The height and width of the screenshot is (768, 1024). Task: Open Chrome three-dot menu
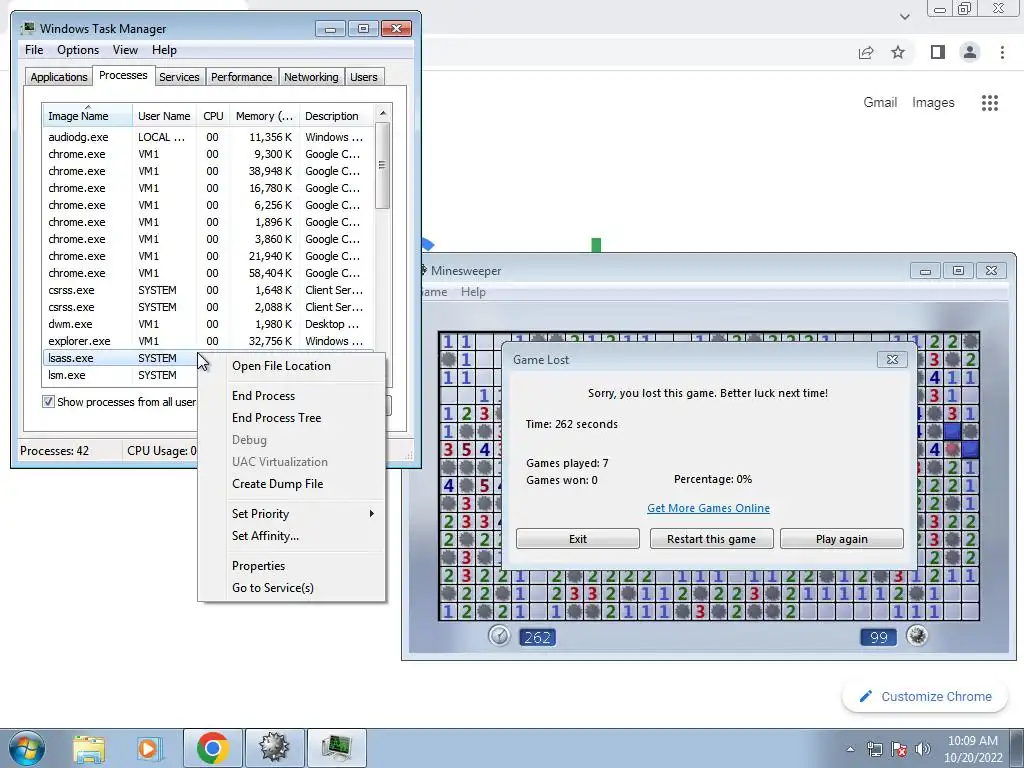coord(1002,52)
